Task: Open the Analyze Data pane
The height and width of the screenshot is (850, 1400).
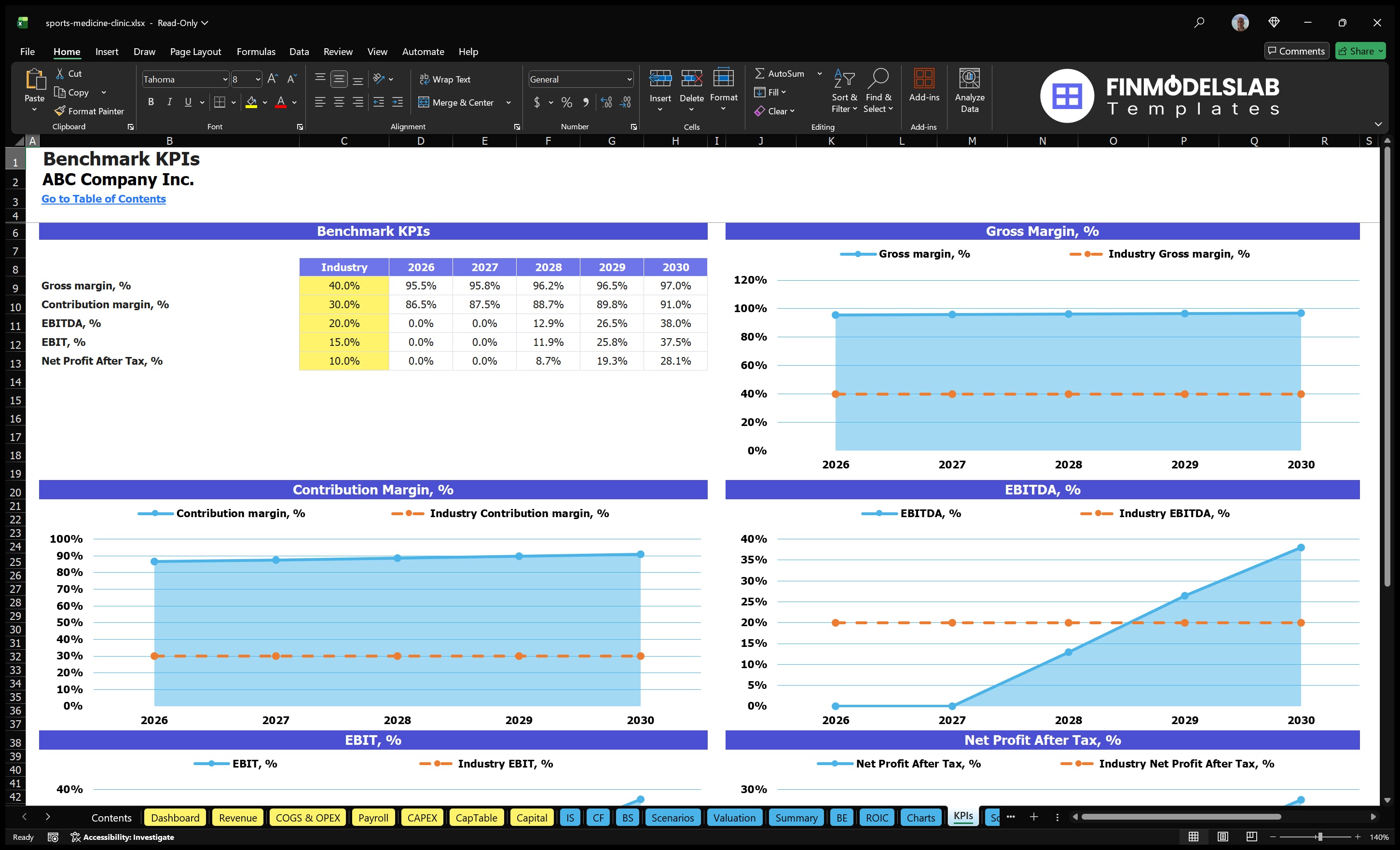Action: point(970,91)
